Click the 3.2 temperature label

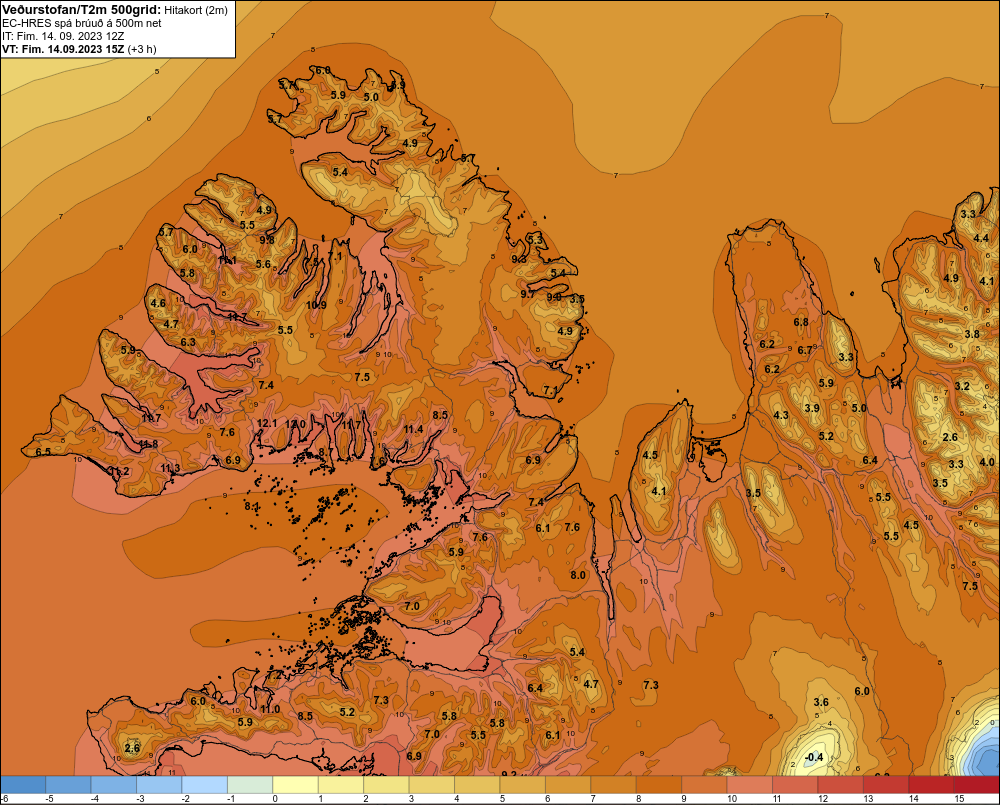(962, 386)
